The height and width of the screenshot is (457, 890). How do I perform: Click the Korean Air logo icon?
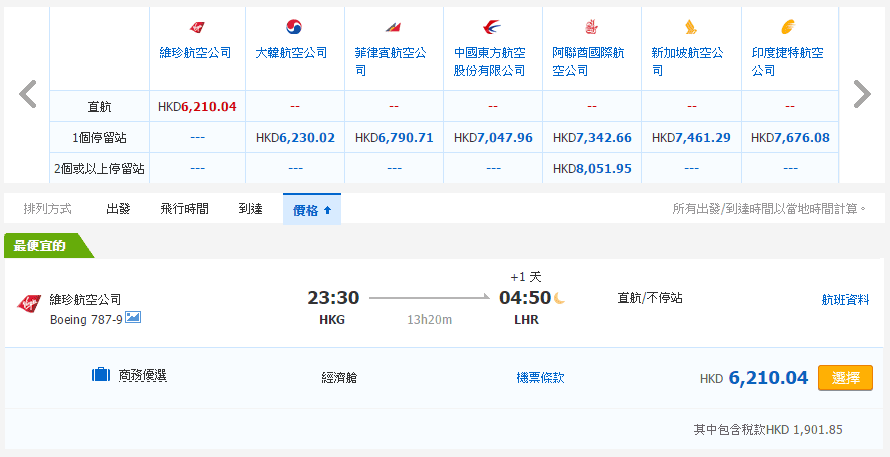(294, 27)
